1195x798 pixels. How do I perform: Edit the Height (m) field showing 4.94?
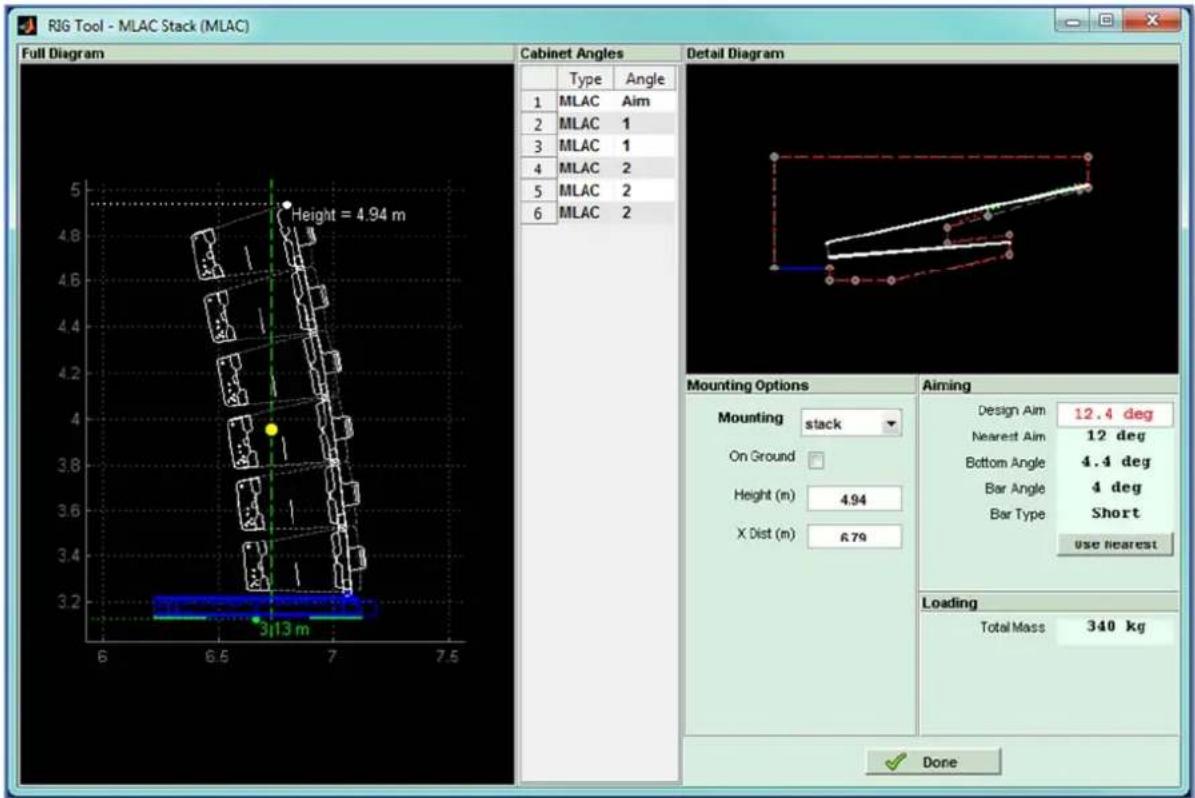pyautogui.click(x=854, y=499)
